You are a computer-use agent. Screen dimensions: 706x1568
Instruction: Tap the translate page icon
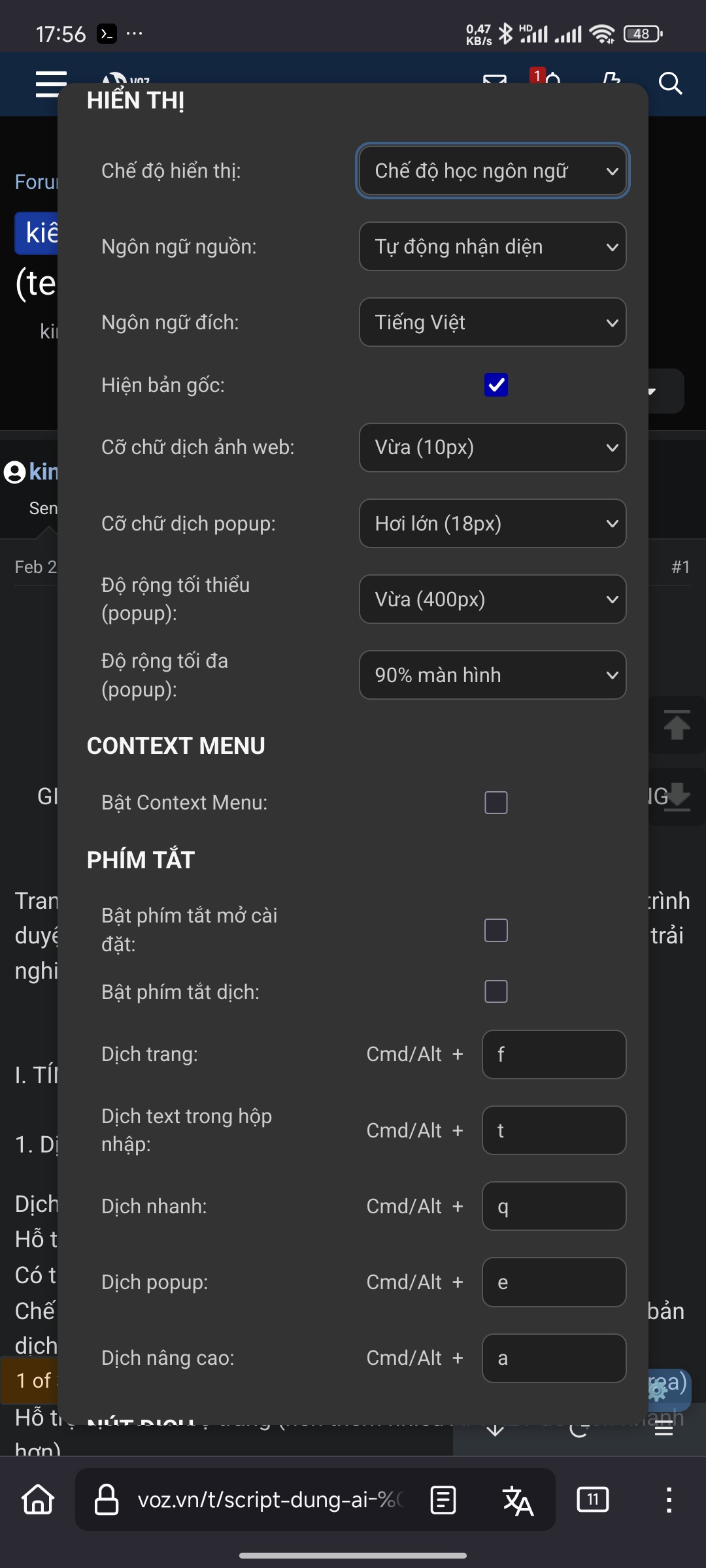[x=518, y=1499]
